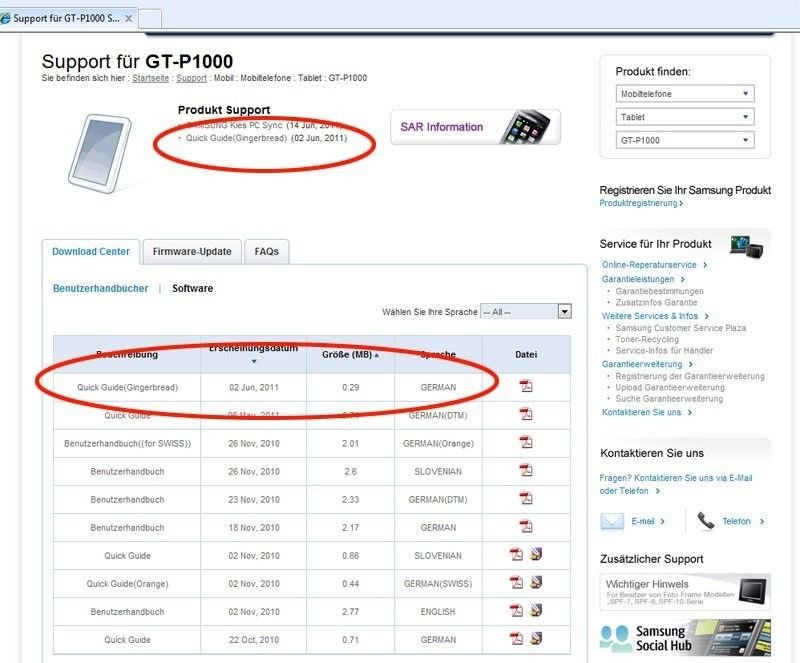This screenshot has width=800, height=663.
Task: Download PDF for Slovenian Quick Guide 02 Nov
Action: click(x=516, y=554)
